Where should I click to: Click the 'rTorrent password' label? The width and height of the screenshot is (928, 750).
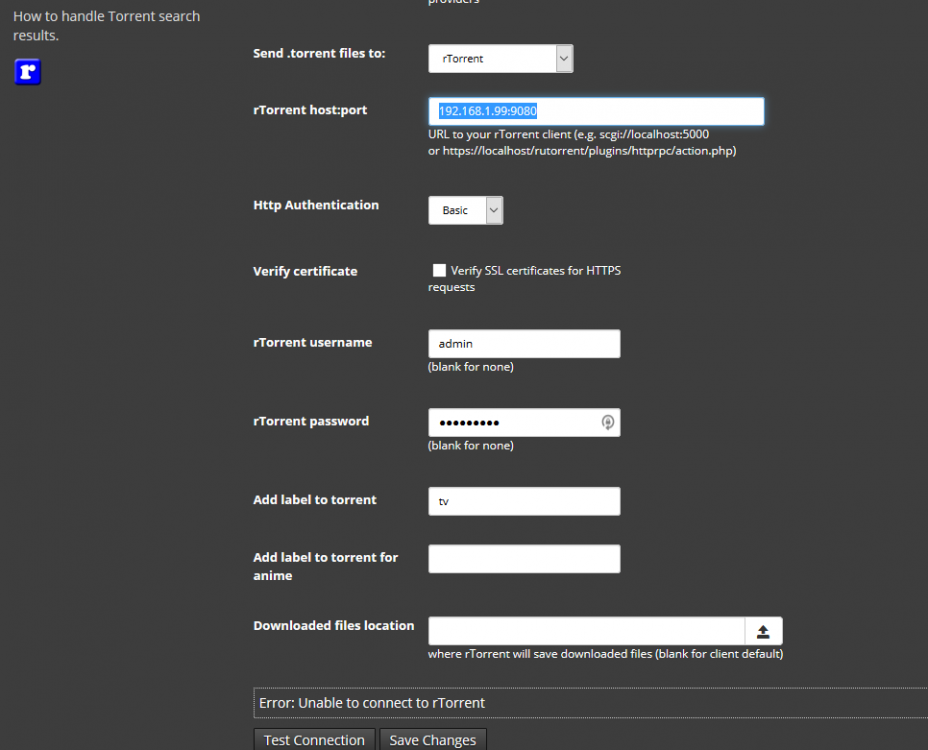pos(311,421)
